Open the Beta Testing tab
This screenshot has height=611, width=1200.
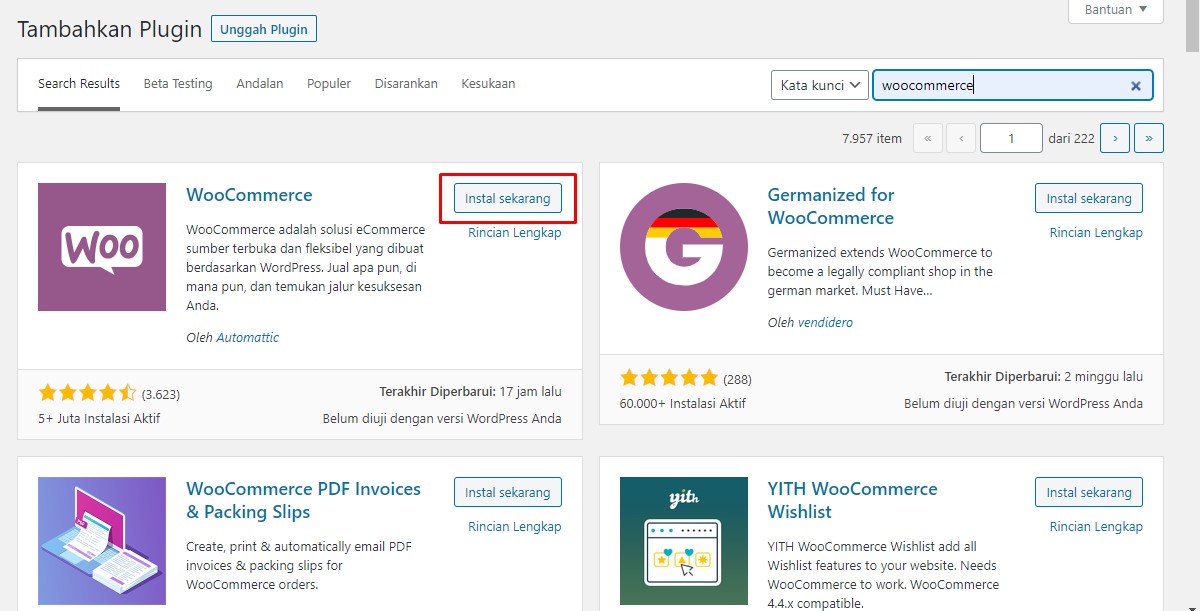click(178, 84)
